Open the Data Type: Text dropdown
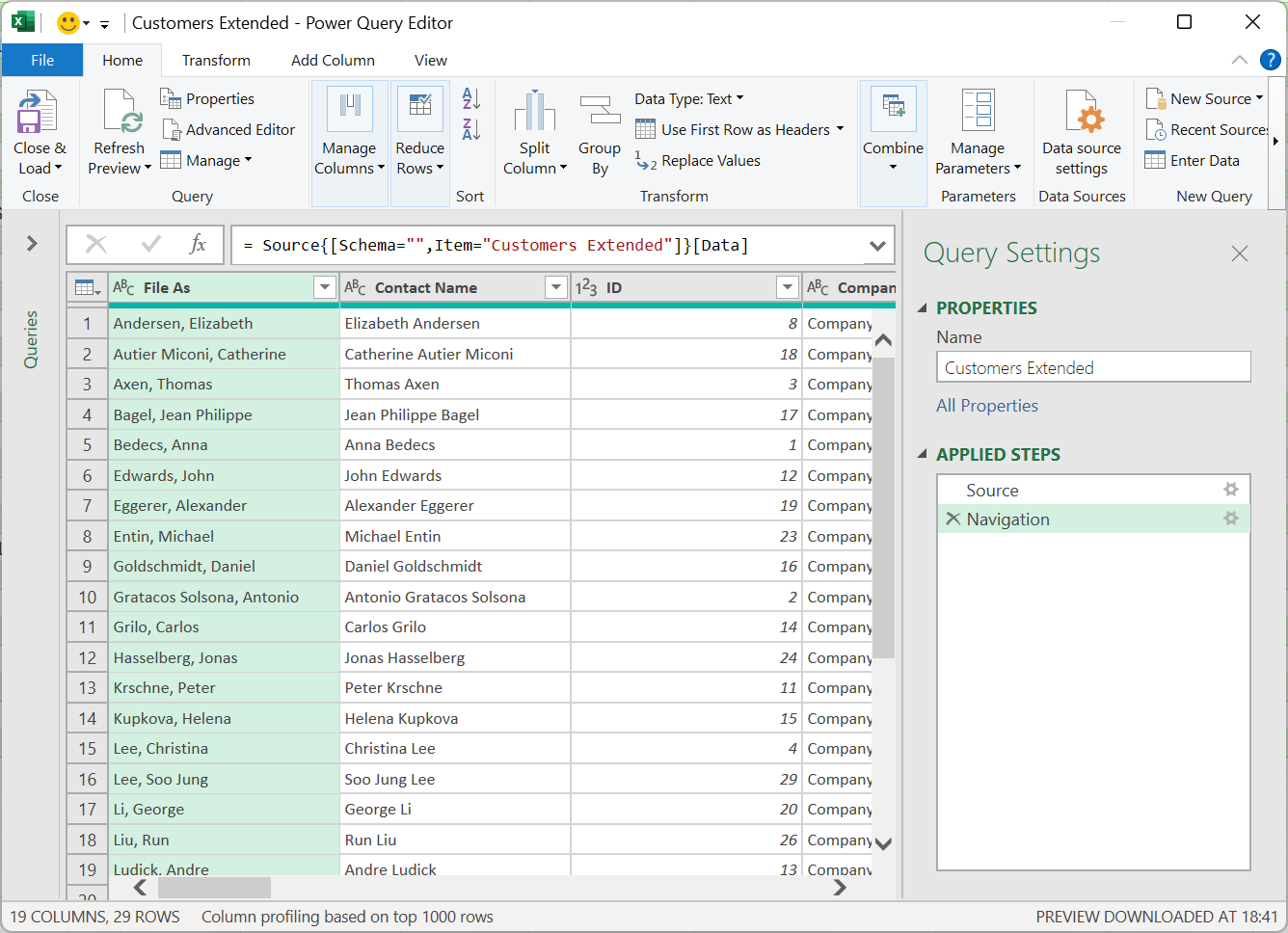The height and width of the screenshot is (933, 1288). (689, 99)
